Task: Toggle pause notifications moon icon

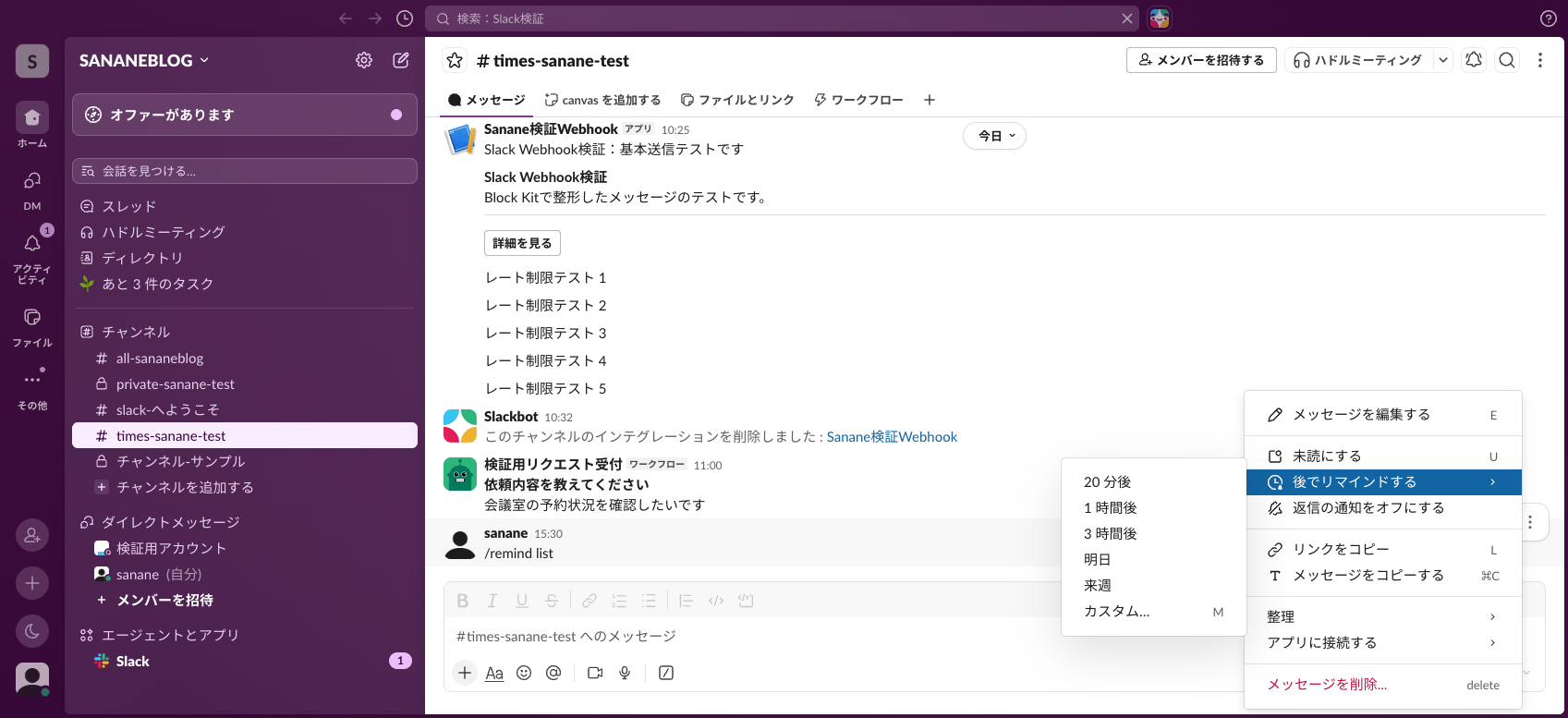Action: pos(32,631)
